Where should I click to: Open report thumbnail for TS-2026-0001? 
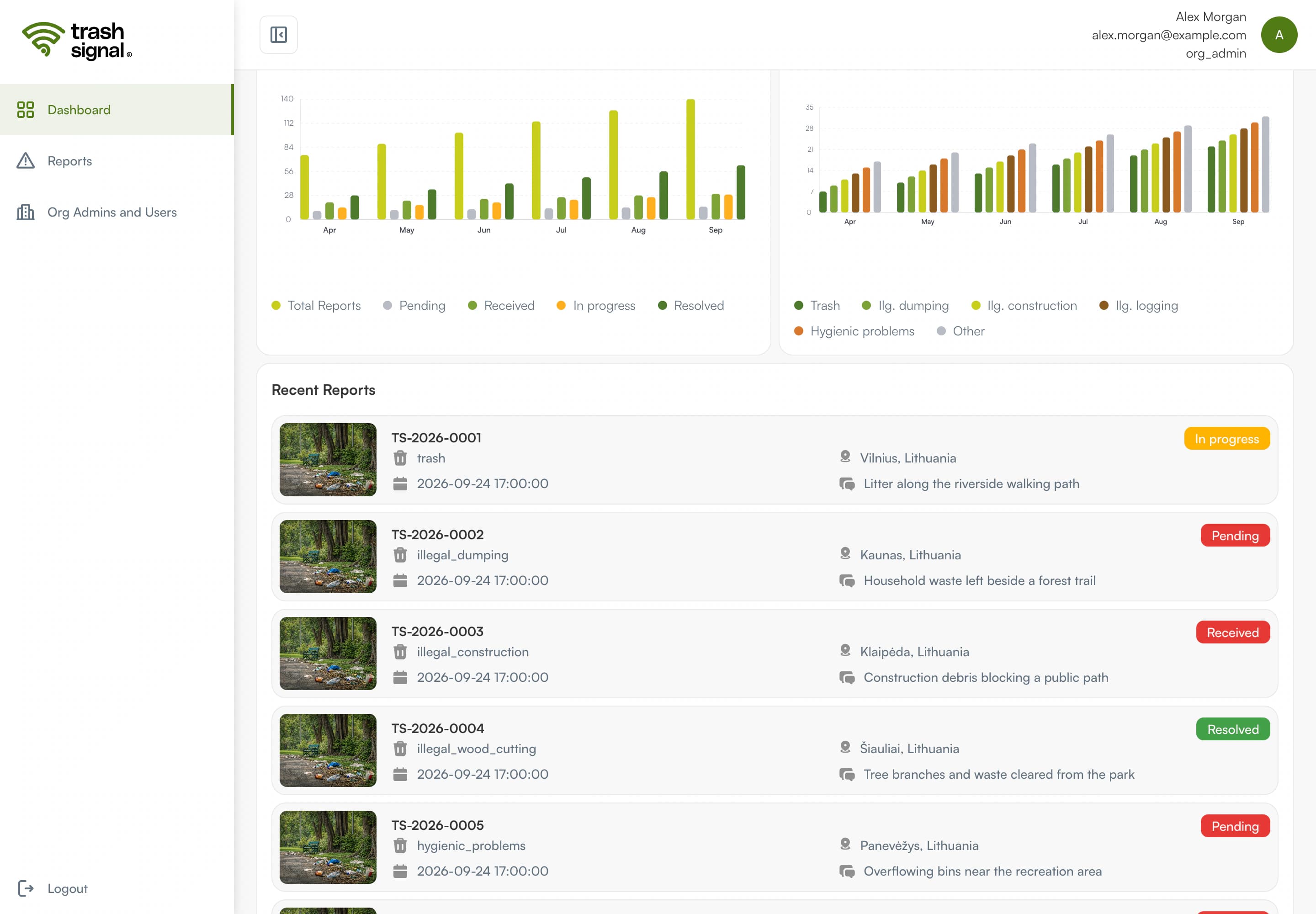(x=328, y=459)
